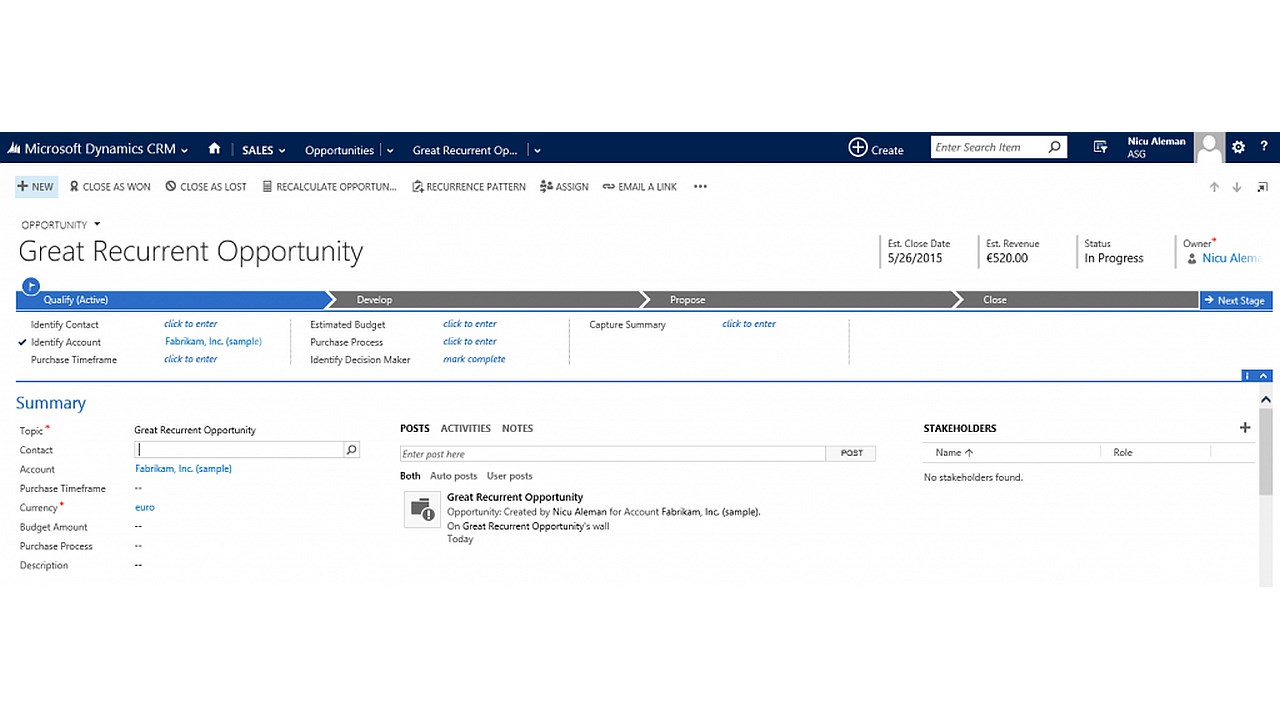The width and height of the screenshot is (1280, 720).
Task: Open Recurrence Pattern command
Action: pyautogui.click(x=469, y=186)
